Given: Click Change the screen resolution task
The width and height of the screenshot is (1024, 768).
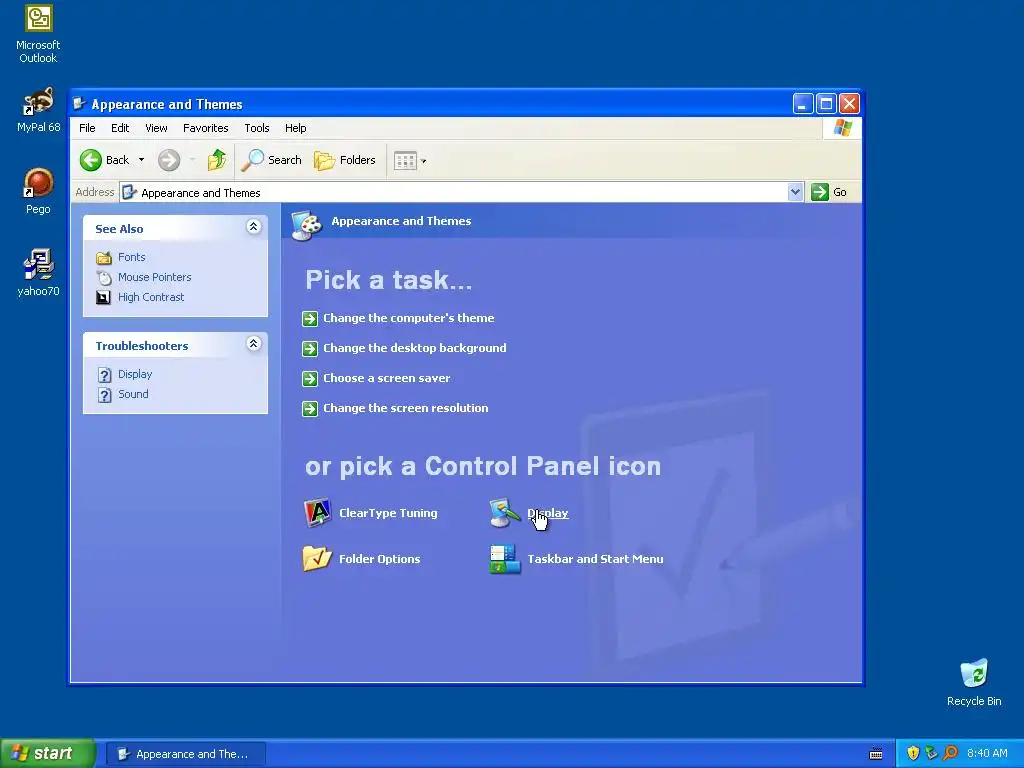Looking at the screenshot, I should [x=406, y=408].
